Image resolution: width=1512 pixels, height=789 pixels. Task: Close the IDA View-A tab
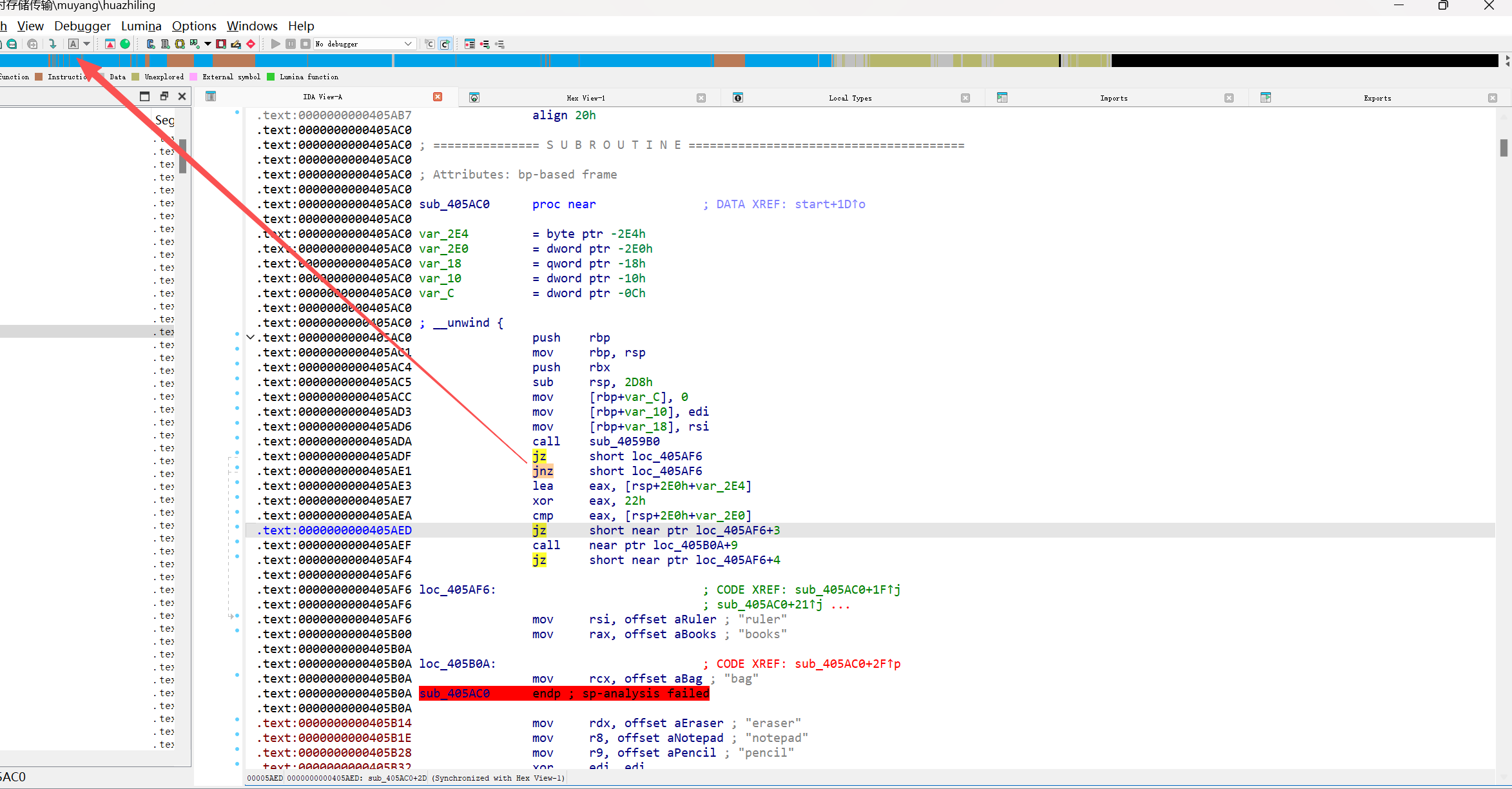pos(438,97)
